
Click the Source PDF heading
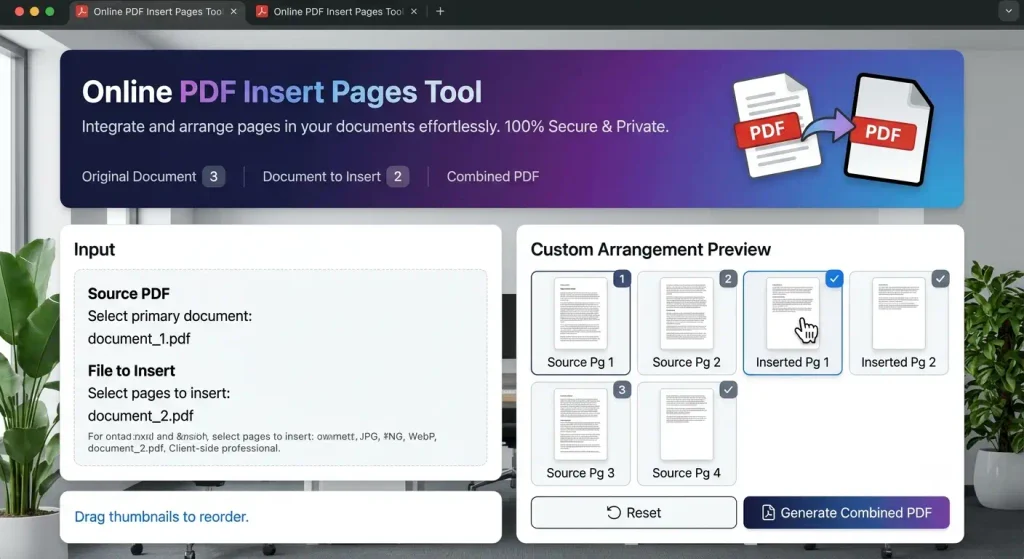point(129,294)
